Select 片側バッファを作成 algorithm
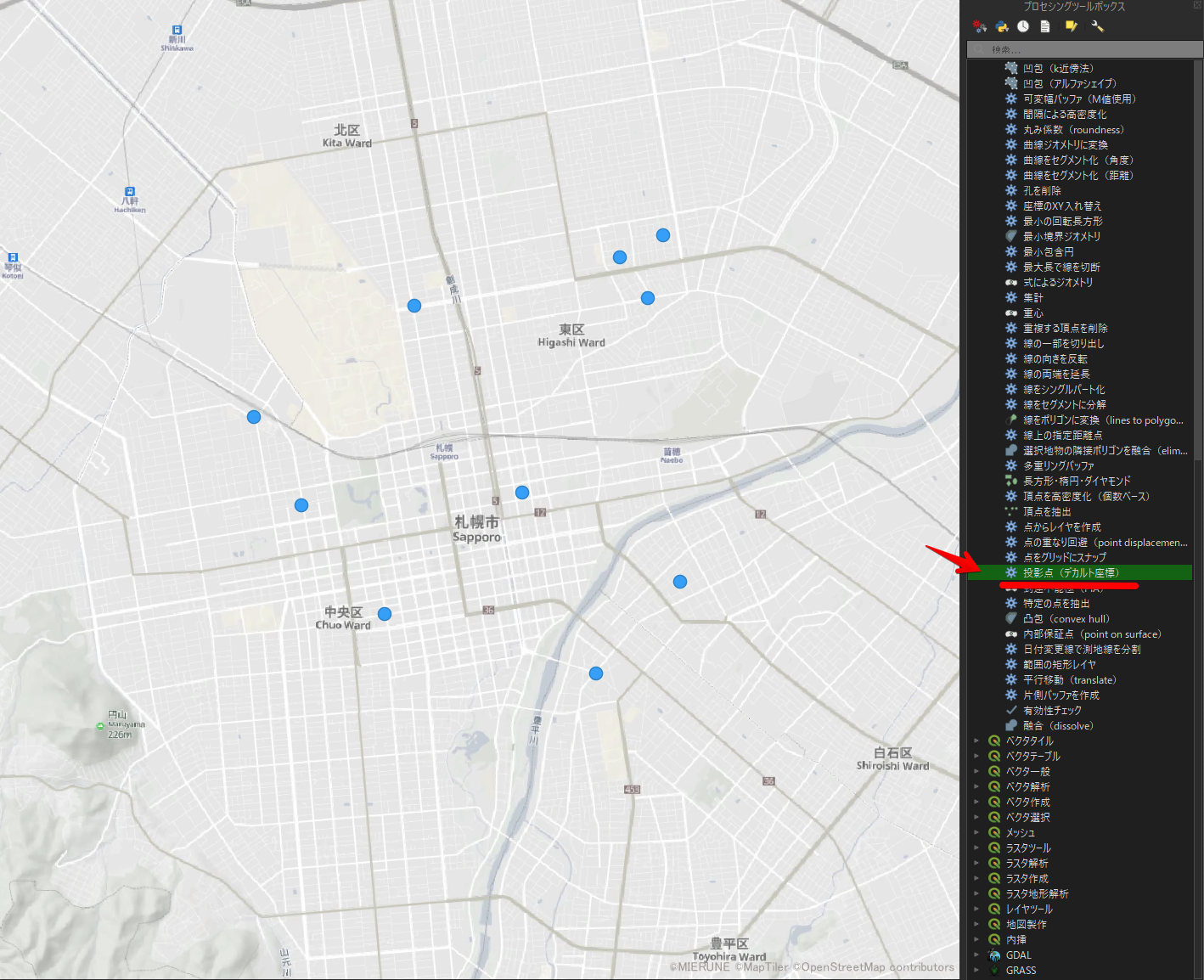The width and height of the screenshot is (1204, 980). pos(1061,695)
